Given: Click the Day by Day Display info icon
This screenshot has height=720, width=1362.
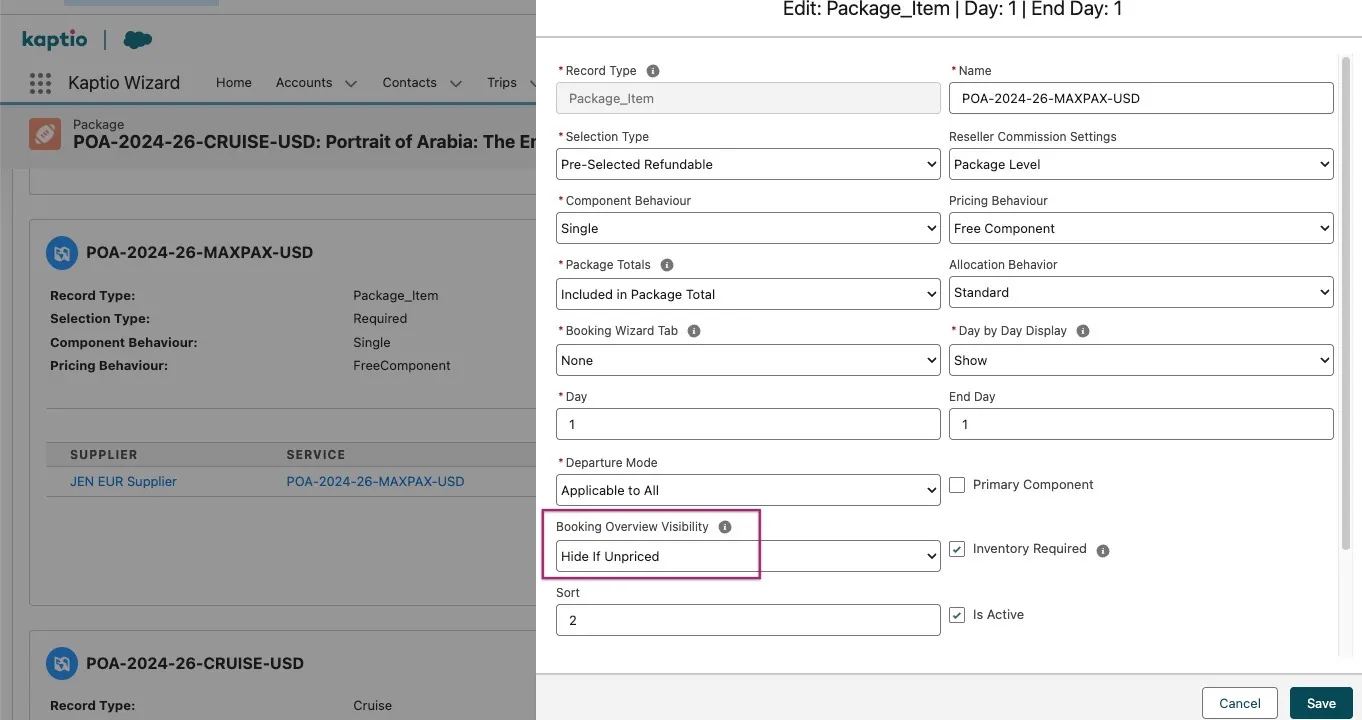Looking at the screenshot, I should point(1083,331).
